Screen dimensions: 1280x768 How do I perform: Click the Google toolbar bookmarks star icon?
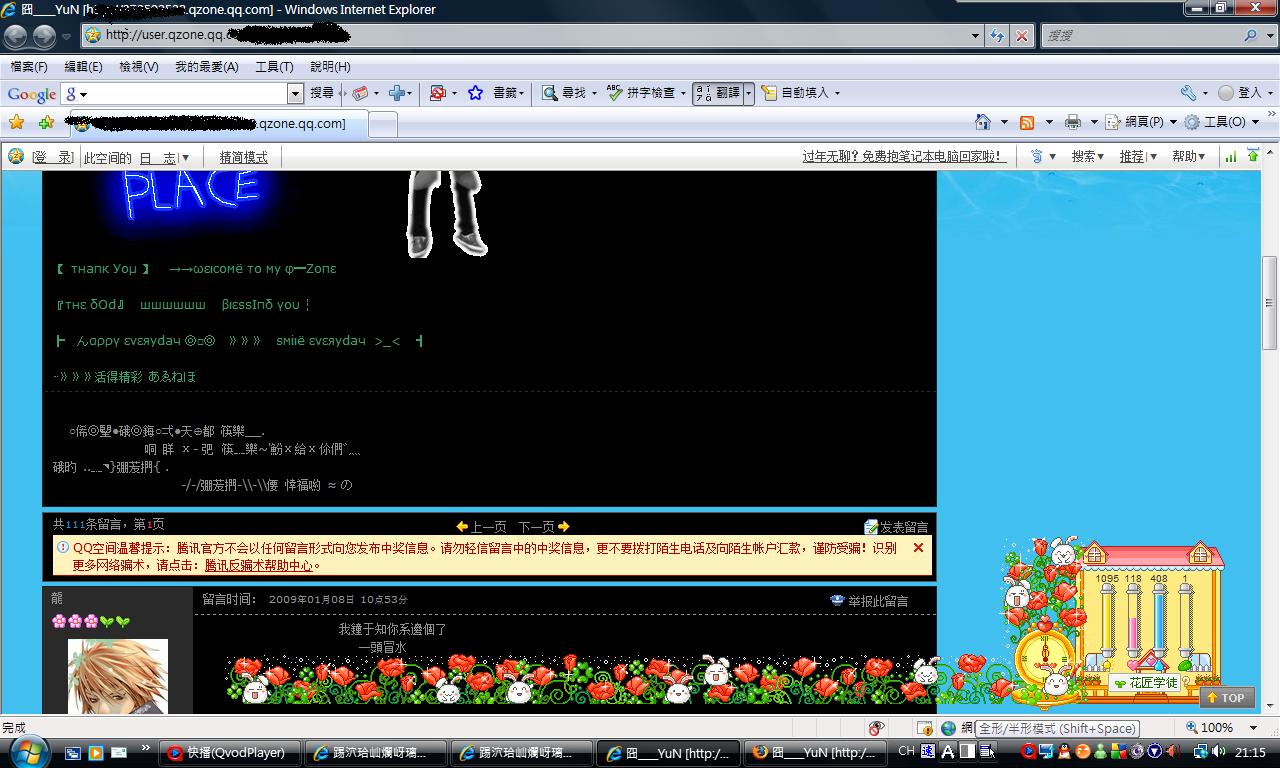coord(476,93)
